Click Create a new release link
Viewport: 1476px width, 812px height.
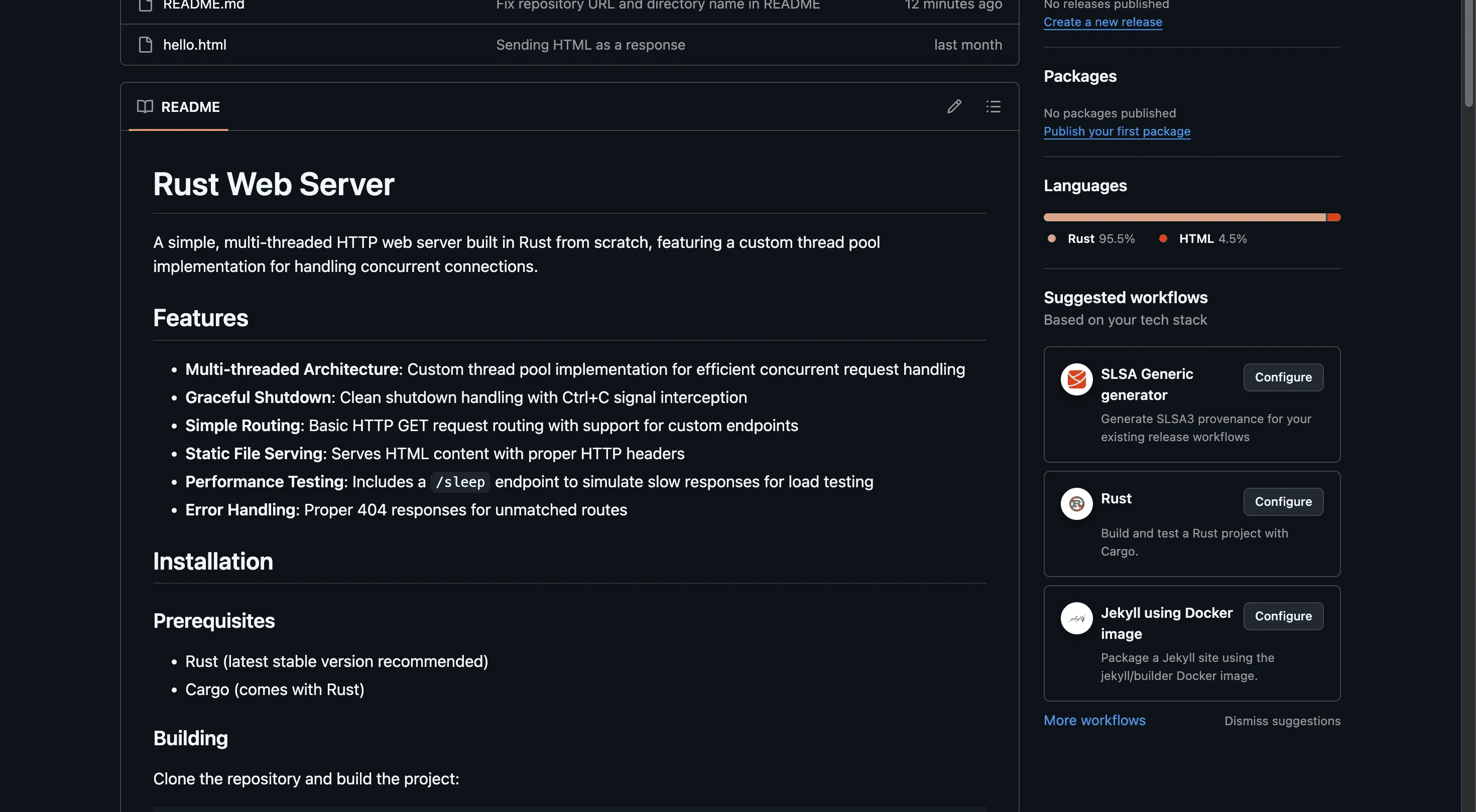(1102, 22)
